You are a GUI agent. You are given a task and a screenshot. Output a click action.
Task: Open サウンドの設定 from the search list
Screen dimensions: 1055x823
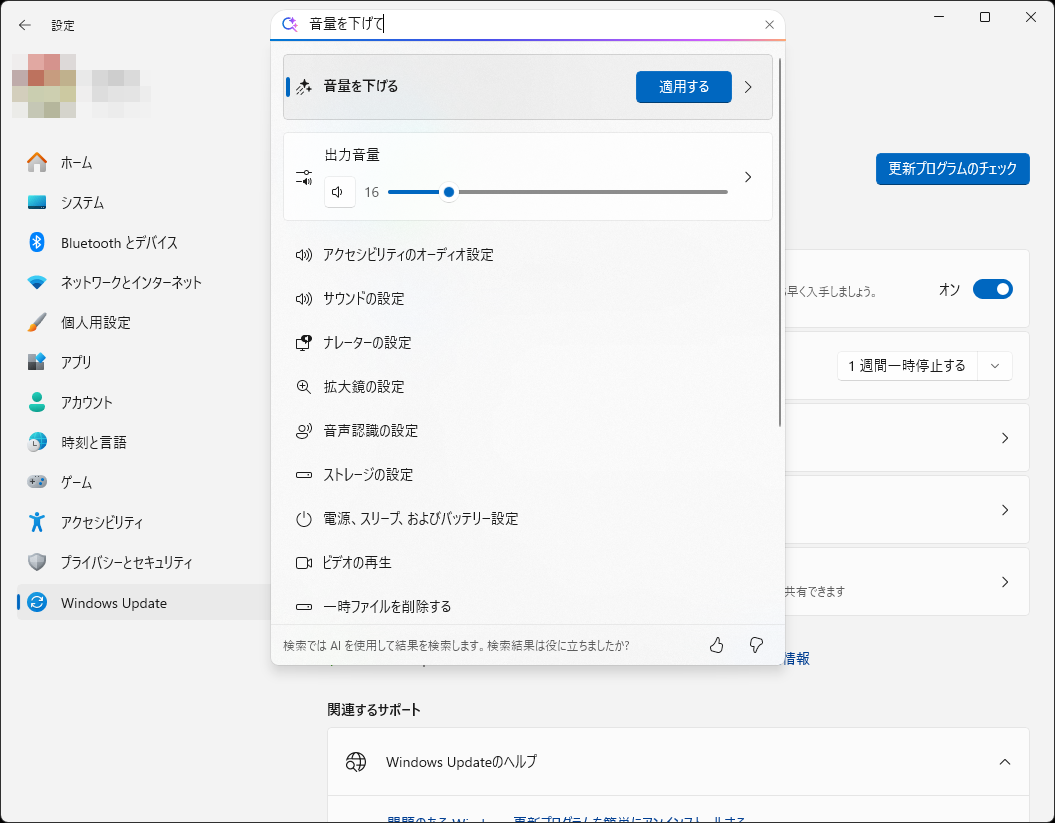coord(380,299)
